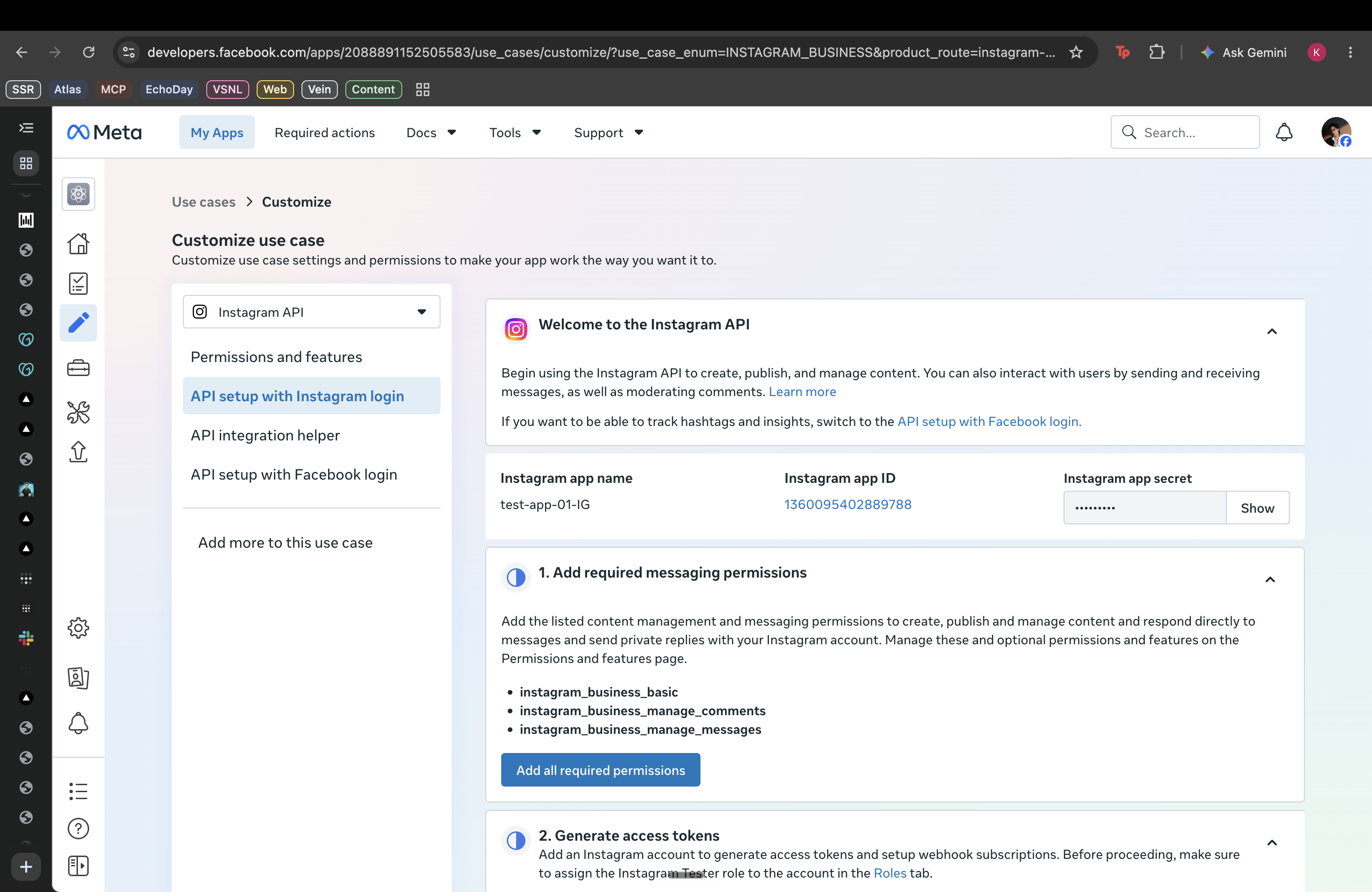Image resolution: width=1372 pixels, height=892 pixels.
Task: Select API setup with Instagram login
Action: (311, 396)
